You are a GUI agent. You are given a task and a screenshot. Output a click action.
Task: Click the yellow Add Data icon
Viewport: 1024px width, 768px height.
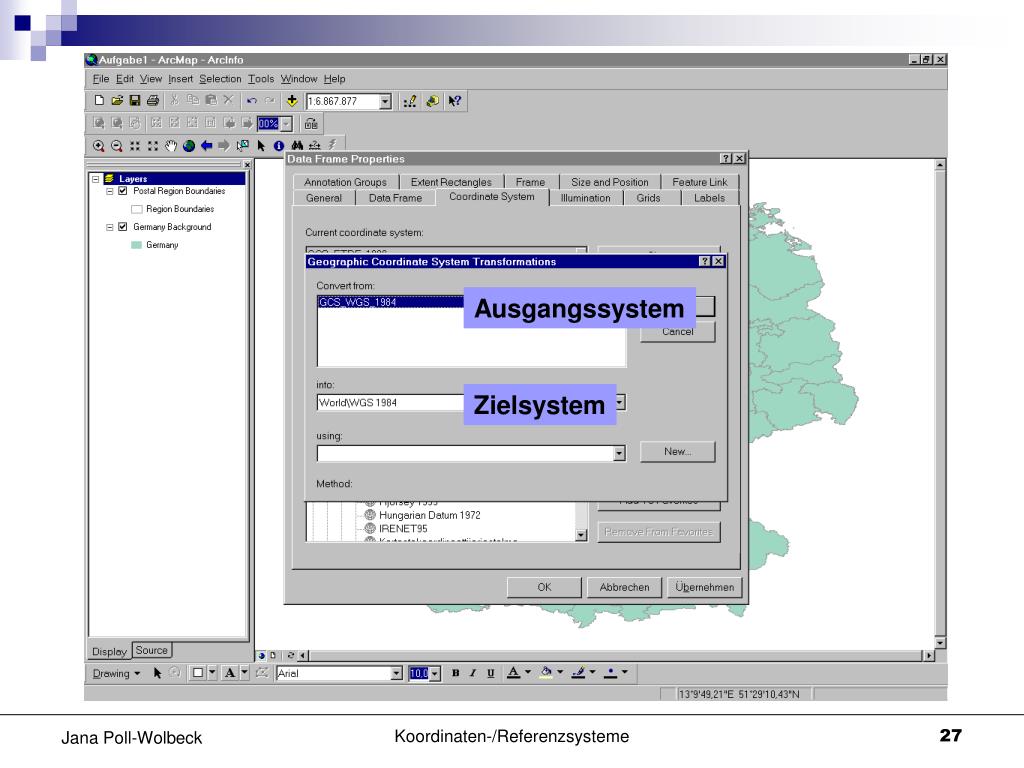coord(292,101)
